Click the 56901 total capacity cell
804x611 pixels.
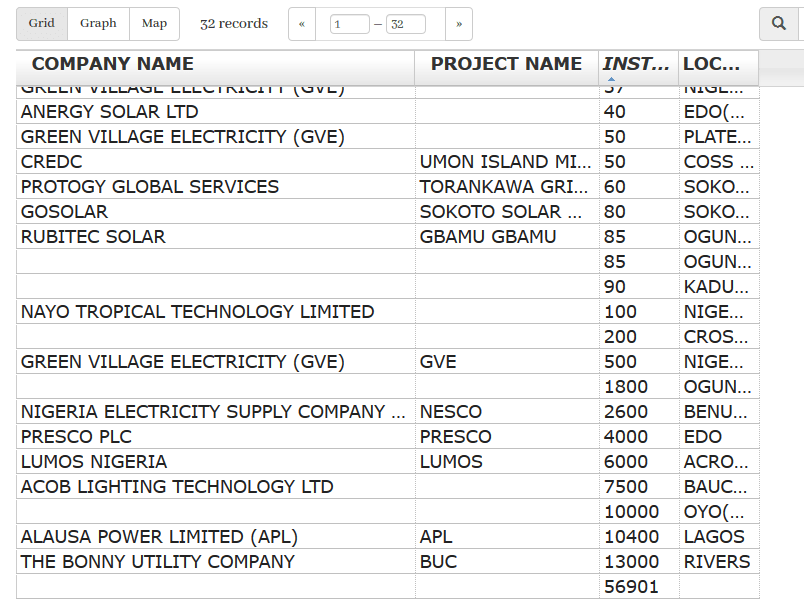[631, 587]
